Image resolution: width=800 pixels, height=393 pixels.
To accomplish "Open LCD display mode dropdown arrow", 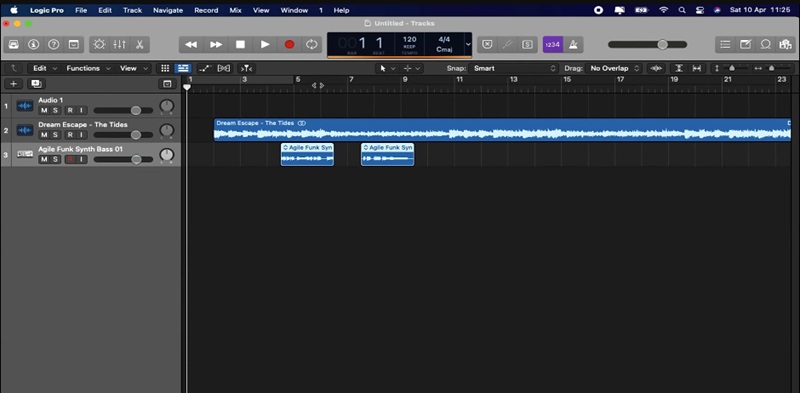I will (468, 45).
